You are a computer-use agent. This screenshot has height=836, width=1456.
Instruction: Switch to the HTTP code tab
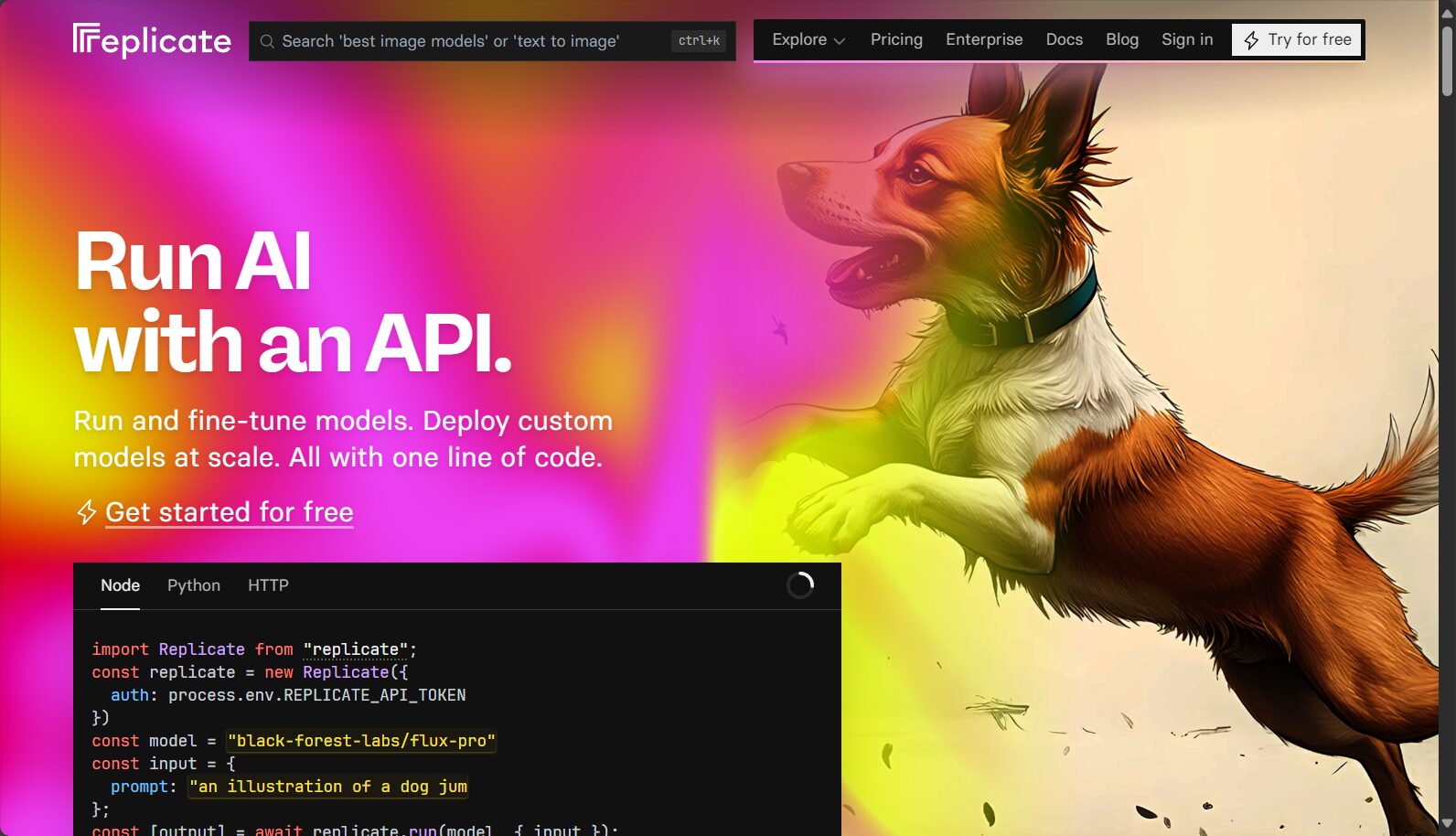click(268, 585)
